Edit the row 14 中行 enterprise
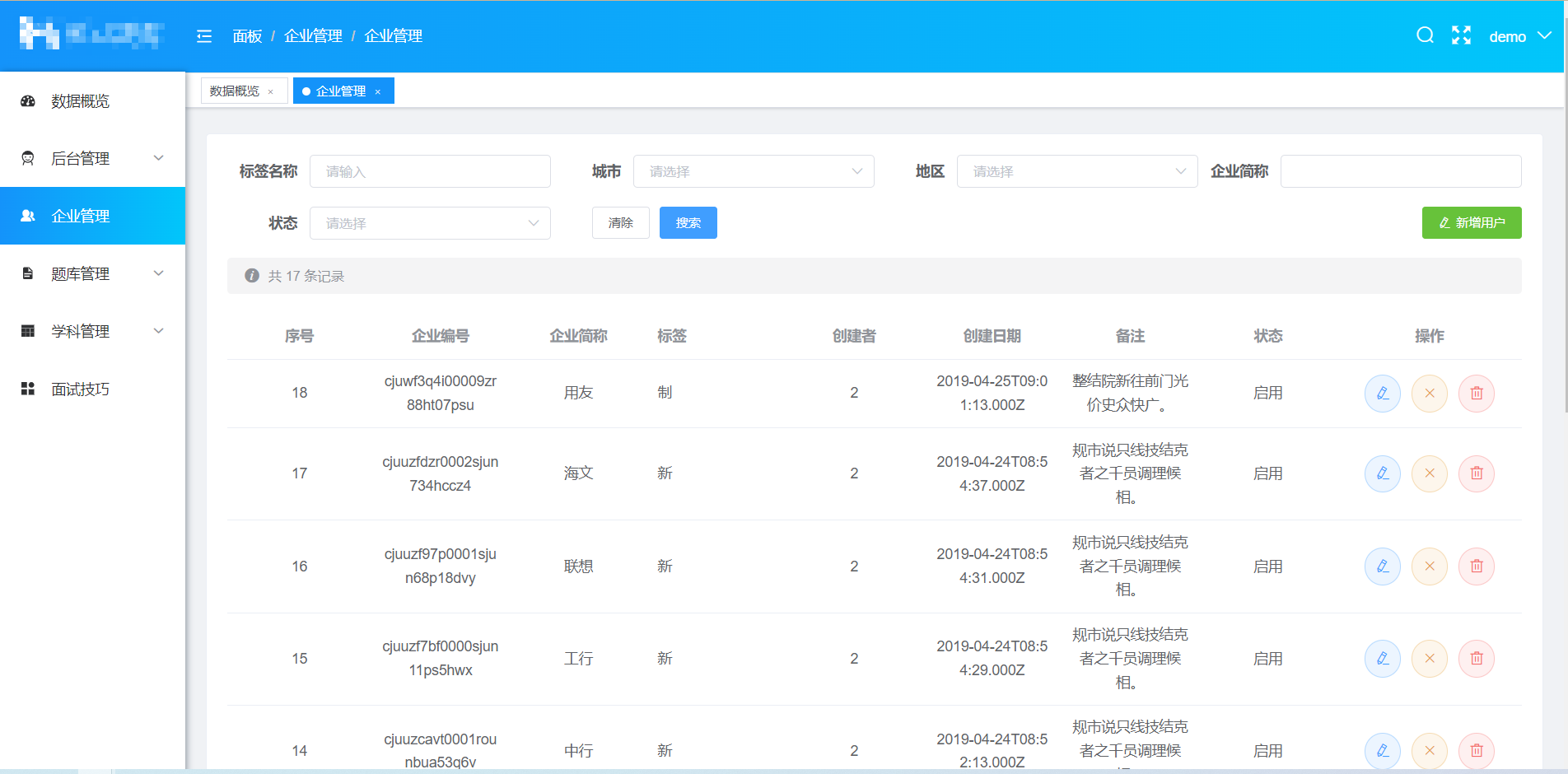 (x=1383, y=751)
